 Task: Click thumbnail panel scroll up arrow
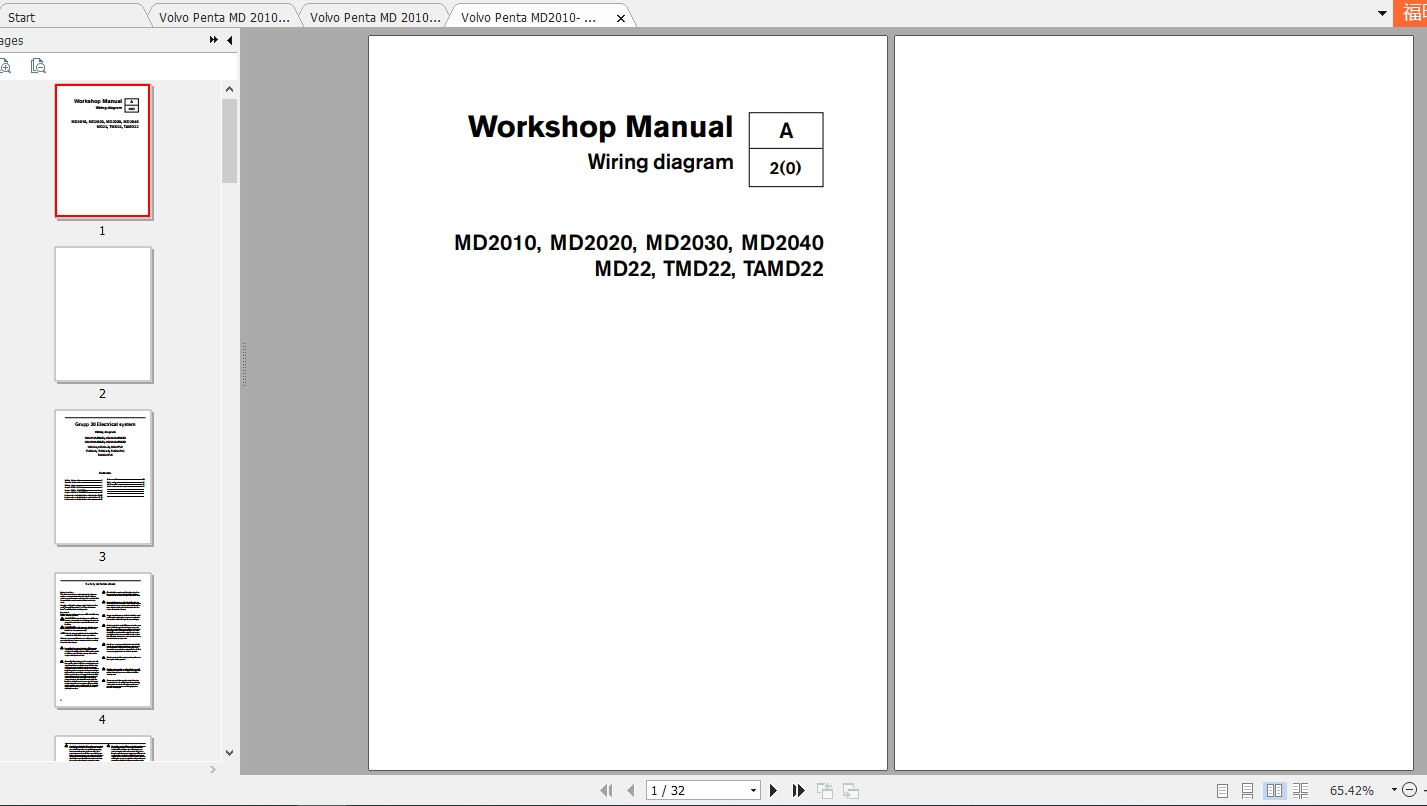coord(229,89)
